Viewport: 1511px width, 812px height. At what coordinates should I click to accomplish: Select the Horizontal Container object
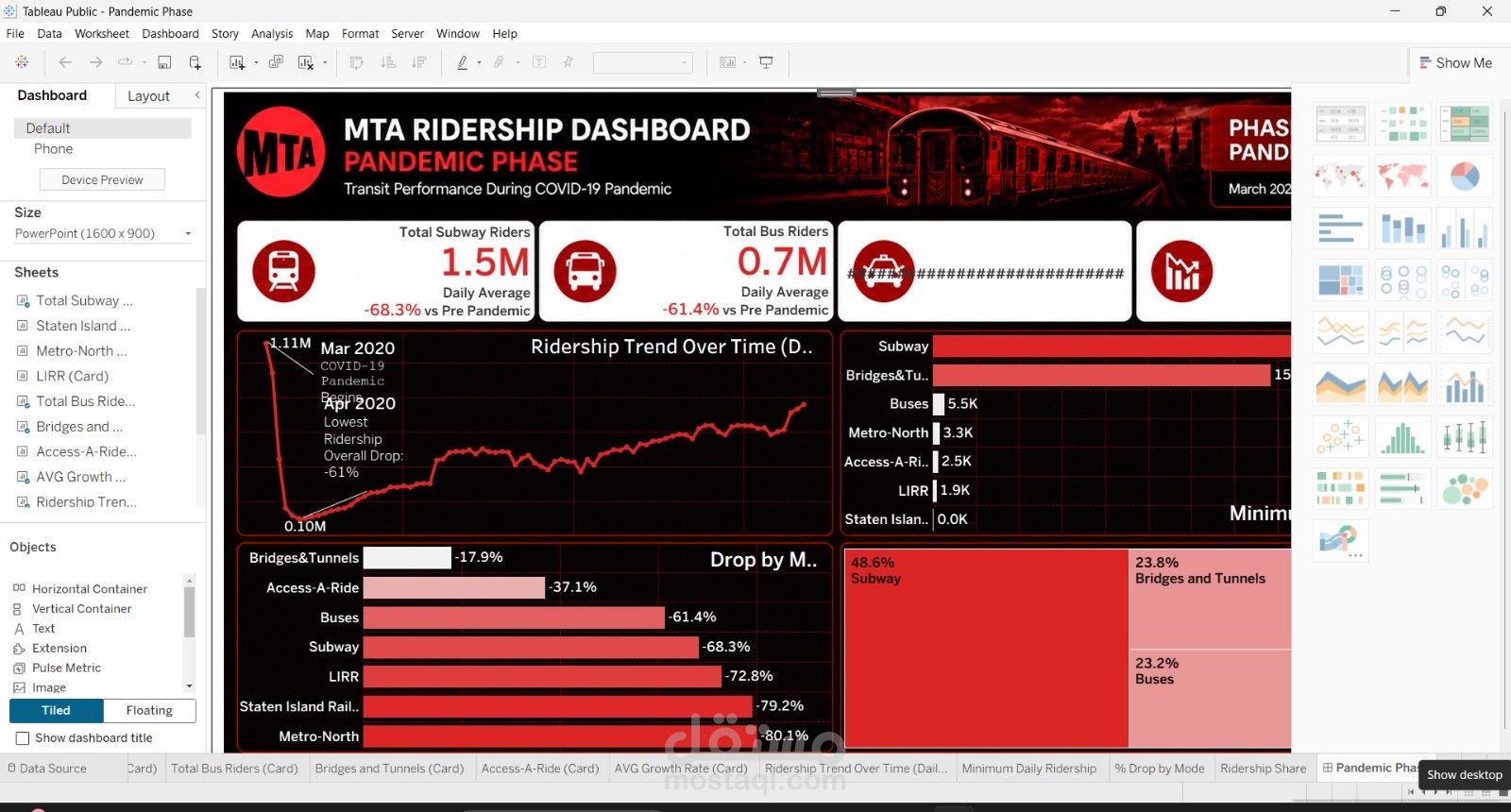coord(80,589)
